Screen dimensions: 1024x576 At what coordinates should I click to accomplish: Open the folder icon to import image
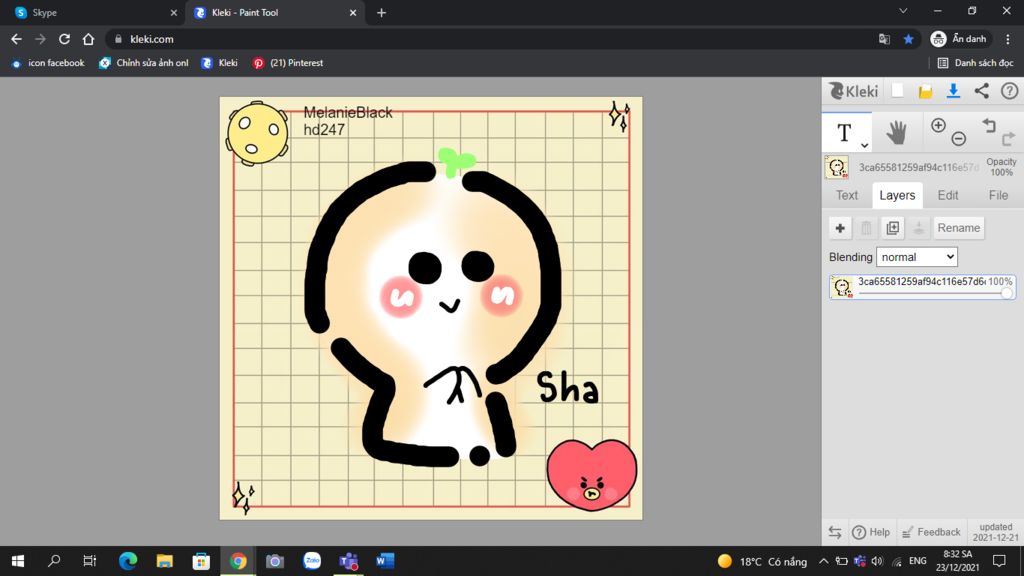click(925, 91)
